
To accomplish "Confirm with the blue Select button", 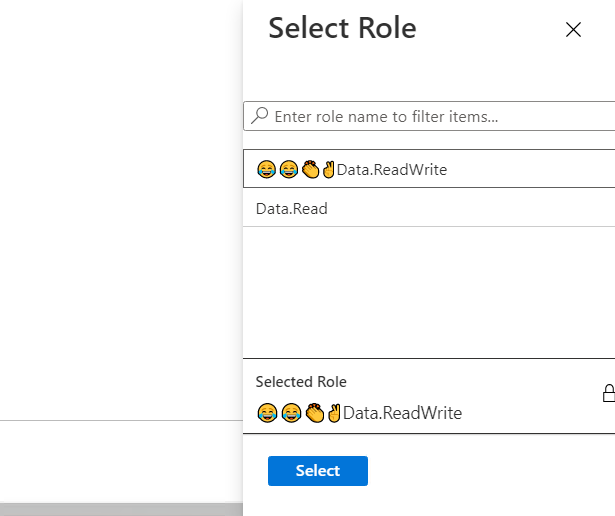I will click(x=318, y=471).
